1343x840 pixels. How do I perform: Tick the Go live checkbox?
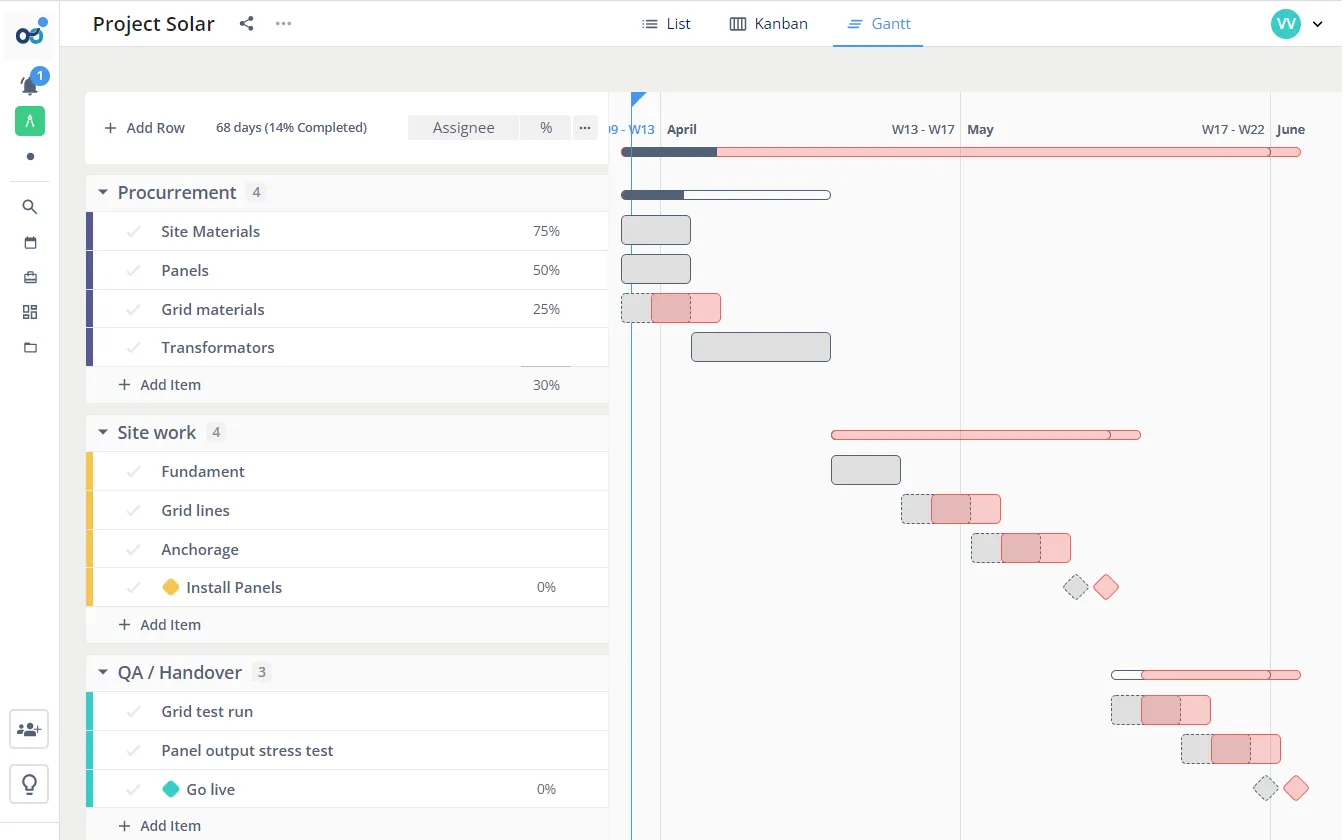click(x=134, y=789)
